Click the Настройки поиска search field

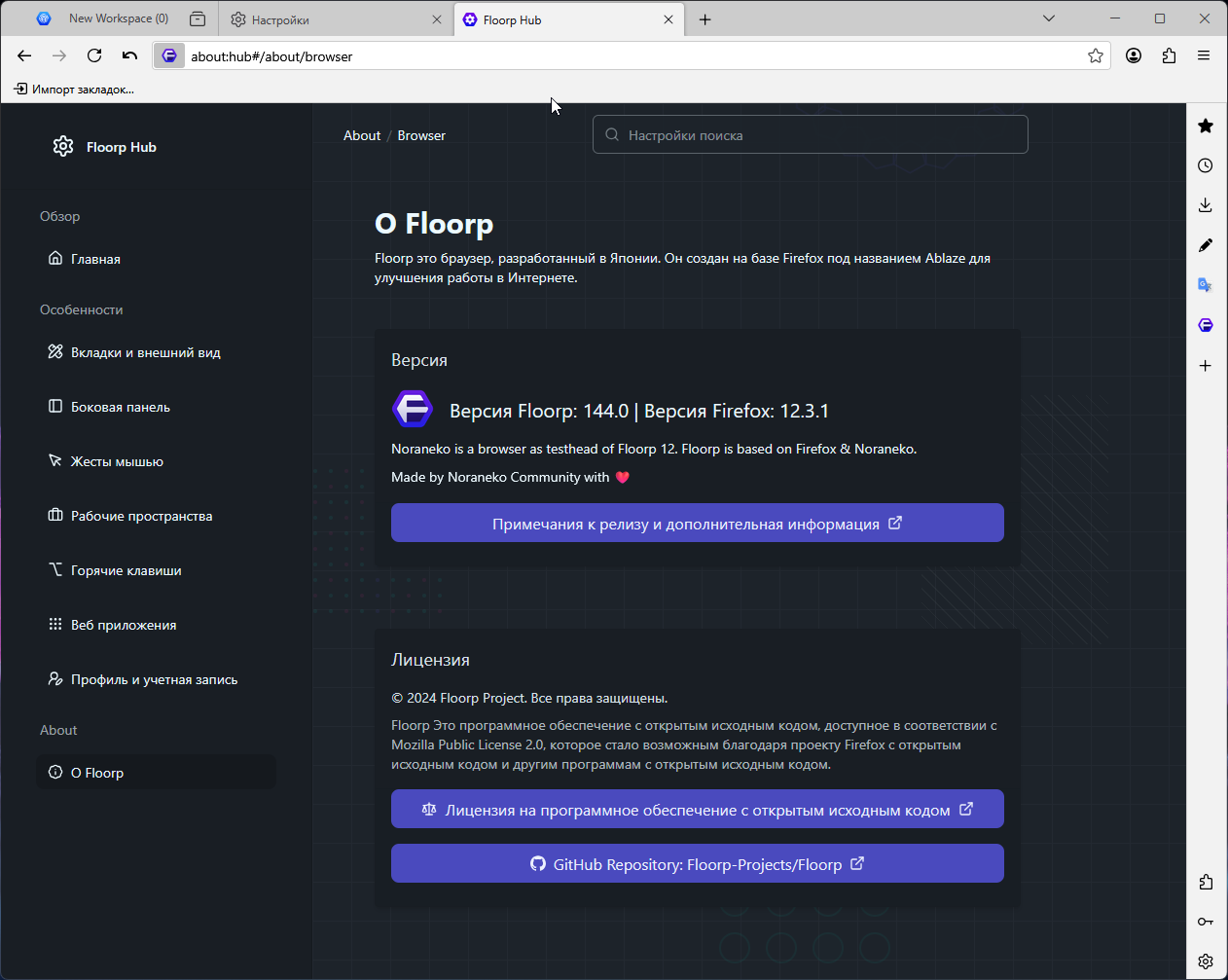(811, 135)
